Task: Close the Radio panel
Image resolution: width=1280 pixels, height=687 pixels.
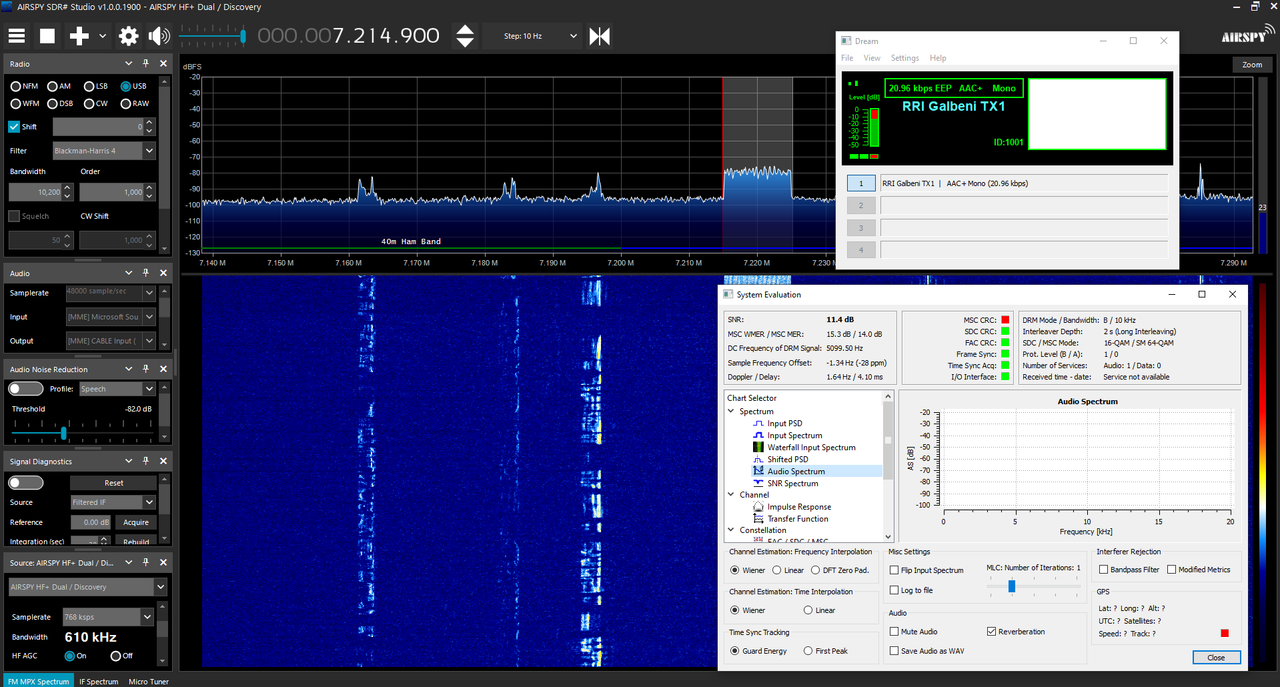Action: click(163, 63)
